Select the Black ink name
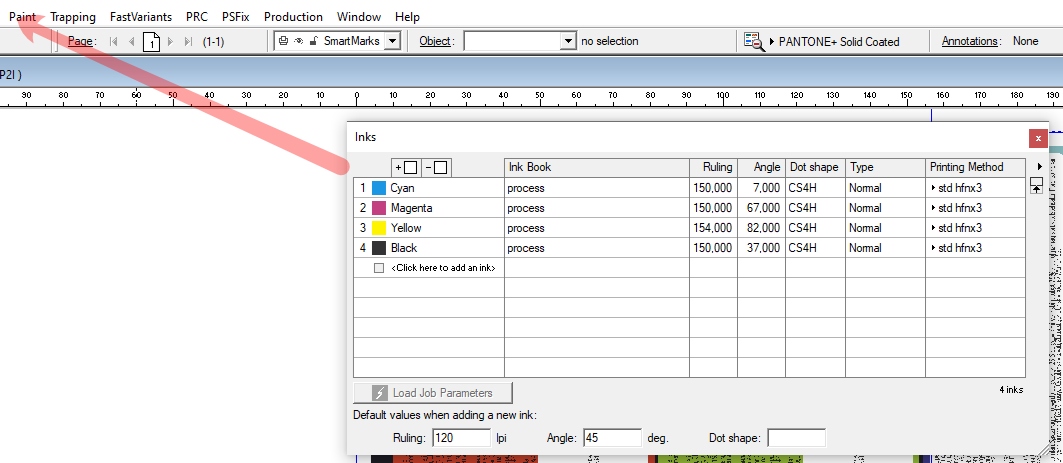Image resolution: width=1063 pixels, height=463 pixels. [404, 248]
